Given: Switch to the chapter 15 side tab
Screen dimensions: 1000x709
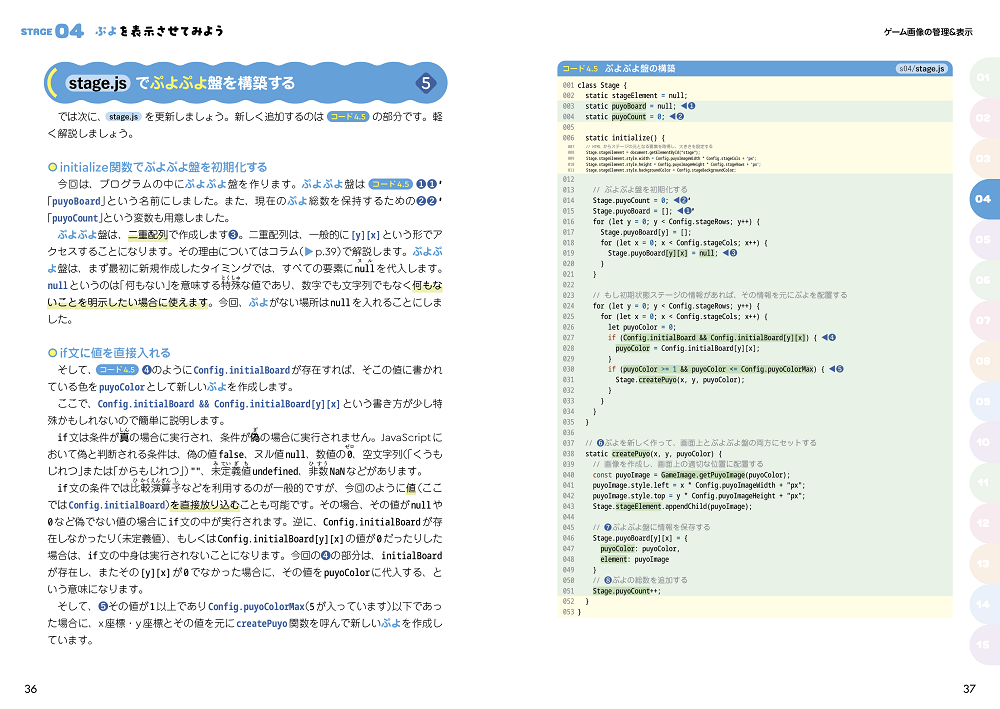Looking at the screenshot, I should click(982, 644).
